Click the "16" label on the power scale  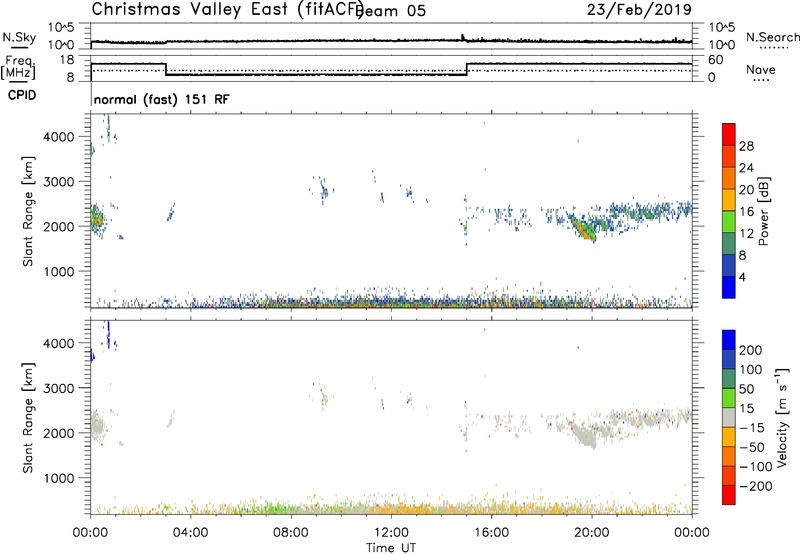pyautogui.click(x=746, y=212)
